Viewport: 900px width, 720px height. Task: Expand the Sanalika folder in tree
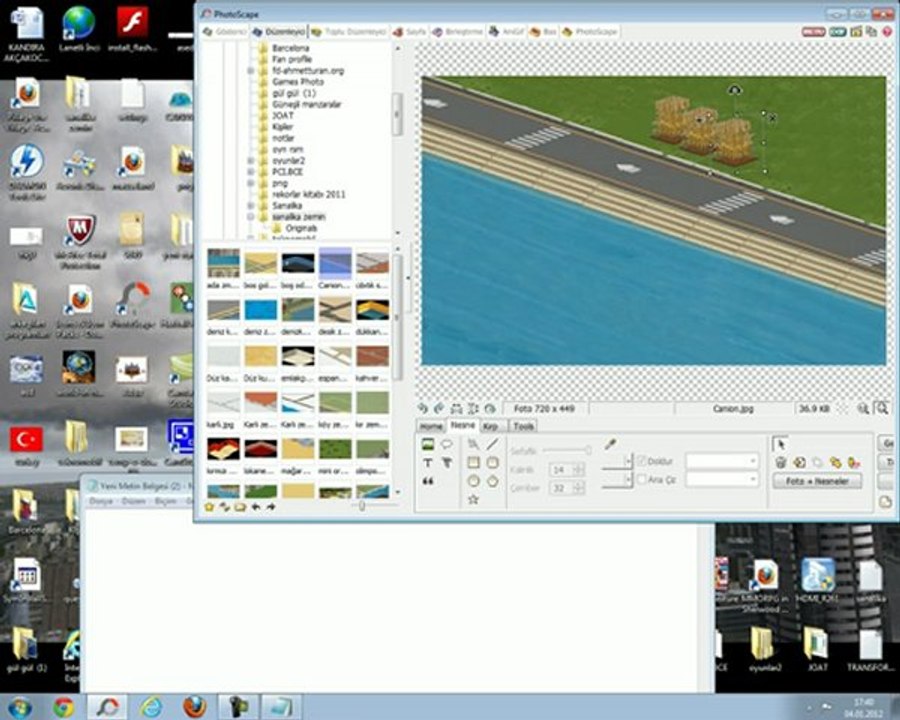click(x=250, y=205)
